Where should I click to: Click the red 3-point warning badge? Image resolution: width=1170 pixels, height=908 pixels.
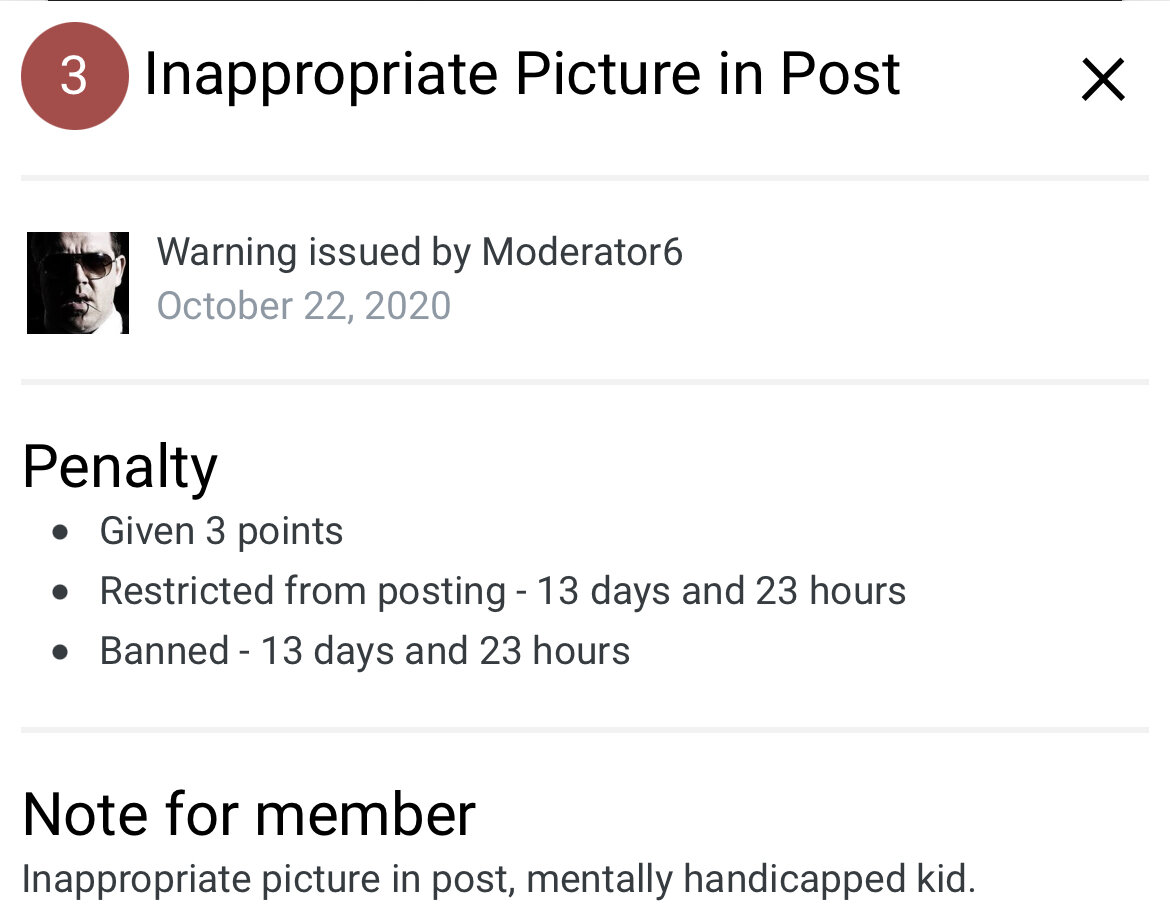[74, 76]
